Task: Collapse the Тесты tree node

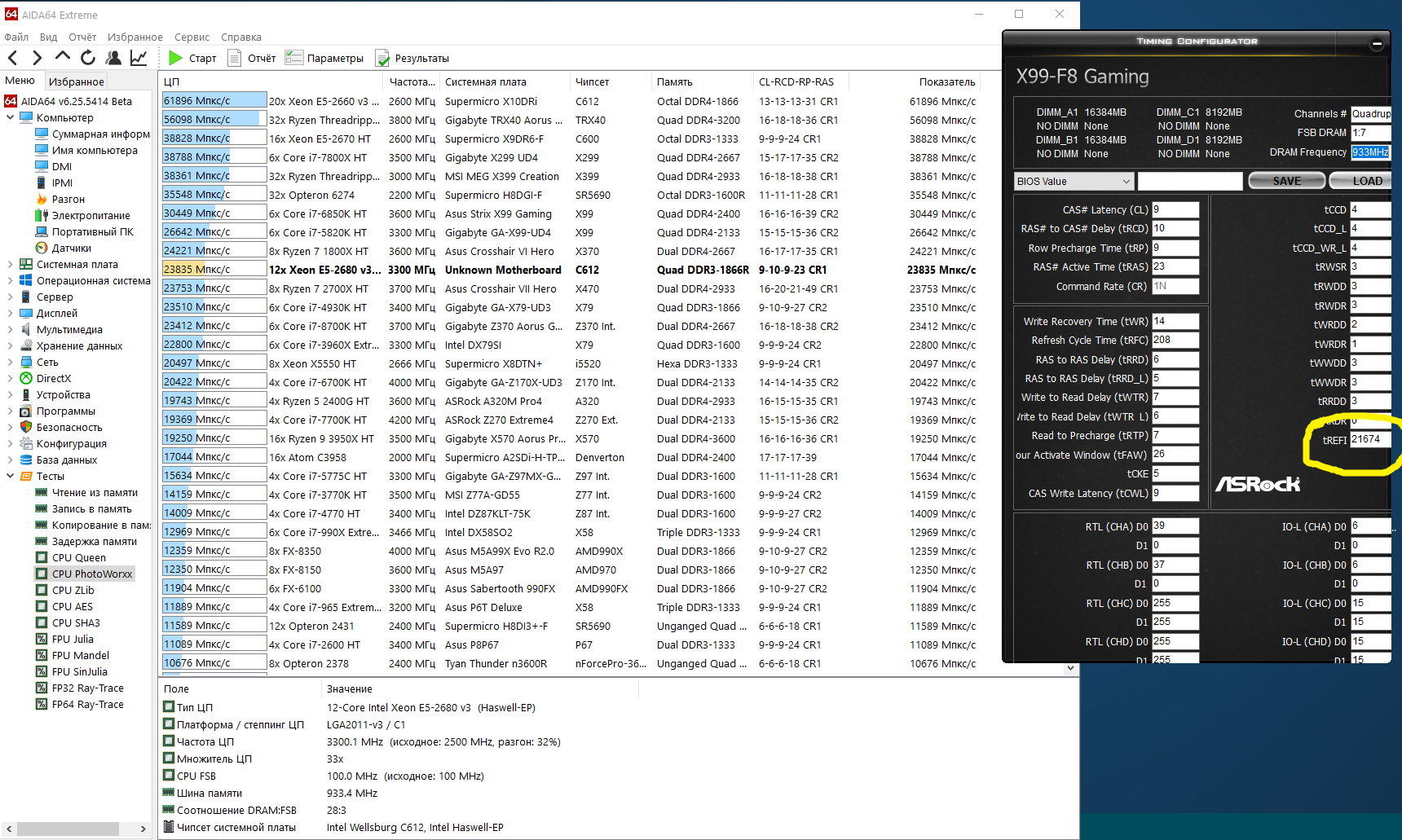Action: click(x=10, y=476)
